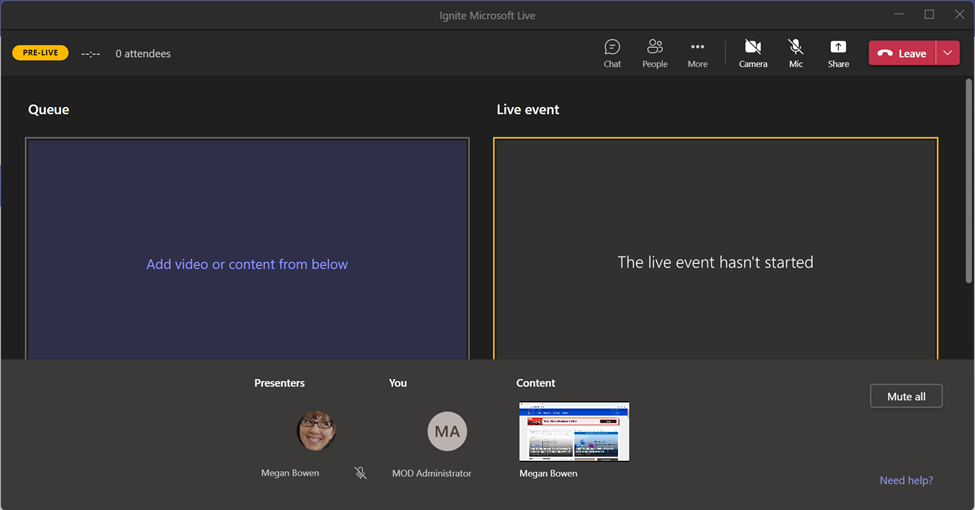This screenshot has width=975, height=510.
Task: Open the More options menu
Action: (698, 53)
